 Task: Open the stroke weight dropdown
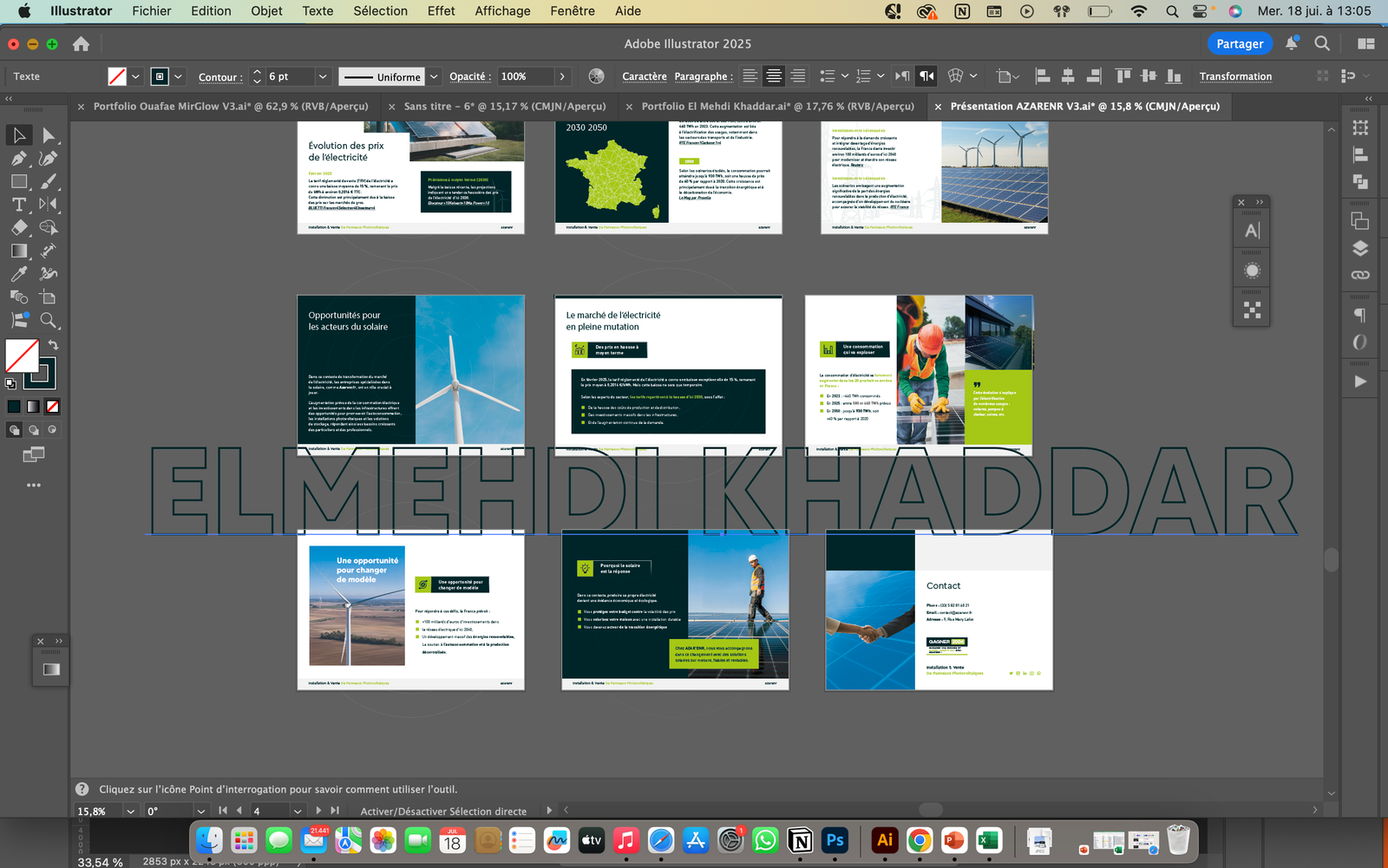[x=323, y=76]
